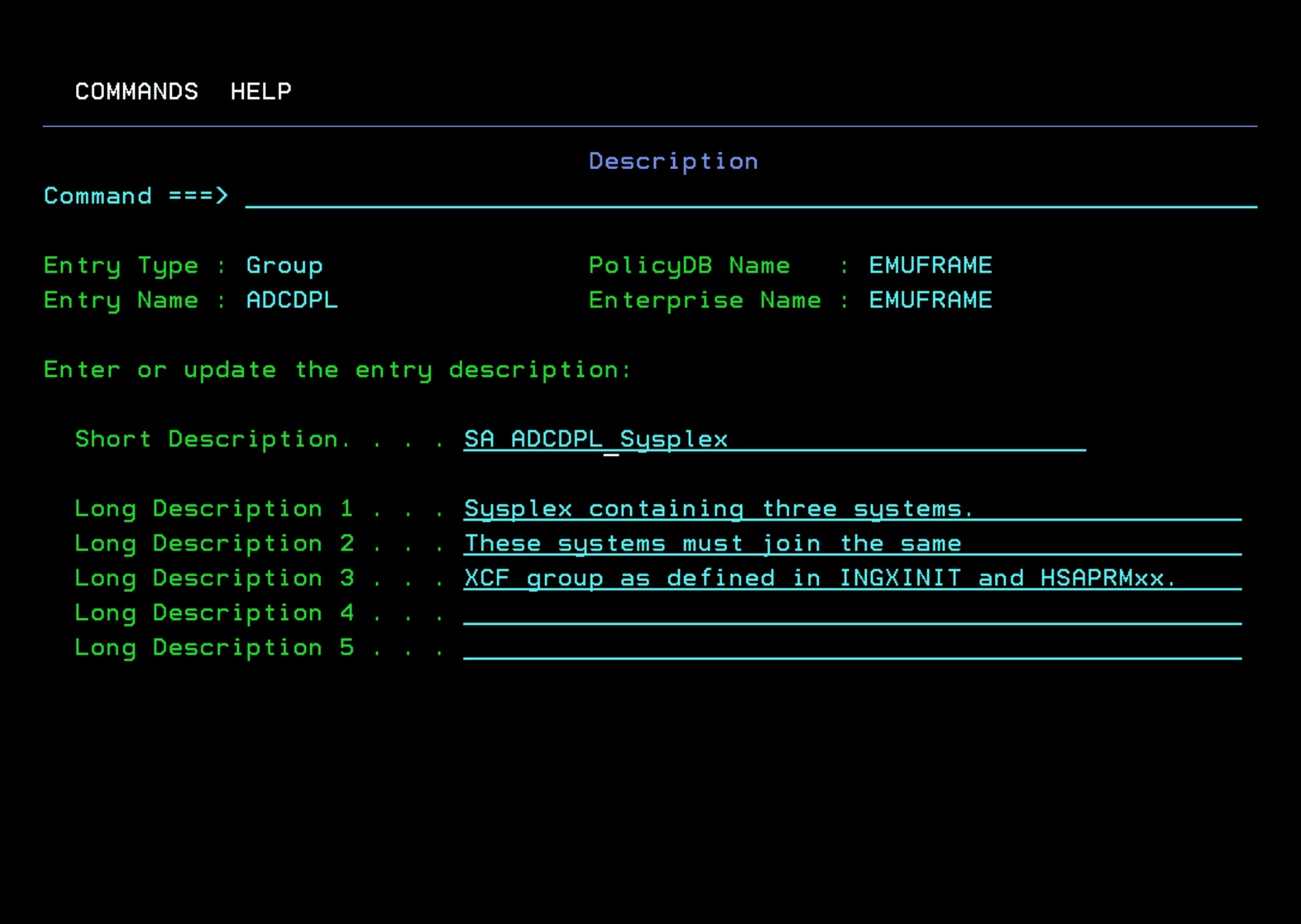Click the phrase Sysplex containing three systems

[718, 508]
